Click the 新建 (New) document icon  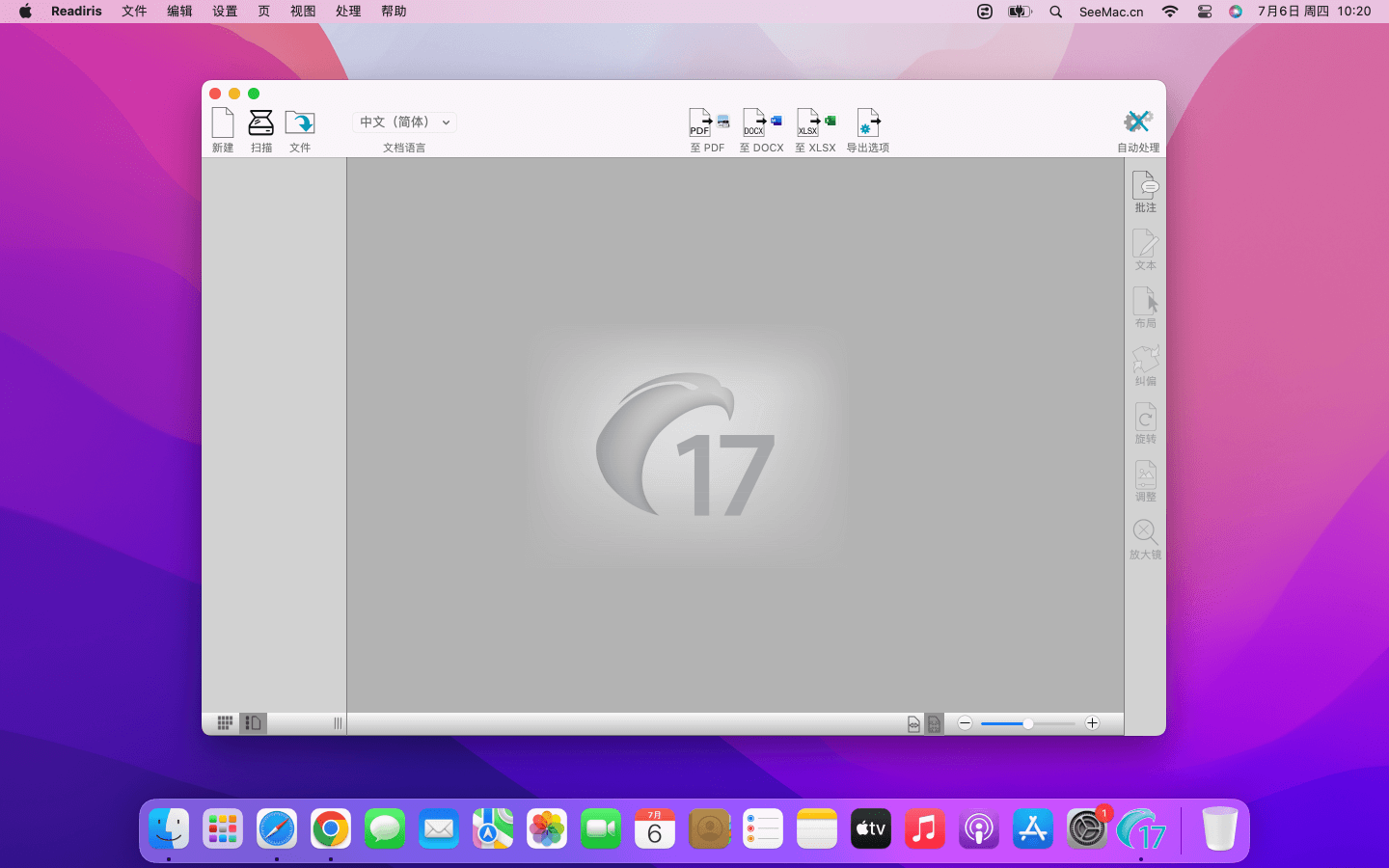(223, 123)
